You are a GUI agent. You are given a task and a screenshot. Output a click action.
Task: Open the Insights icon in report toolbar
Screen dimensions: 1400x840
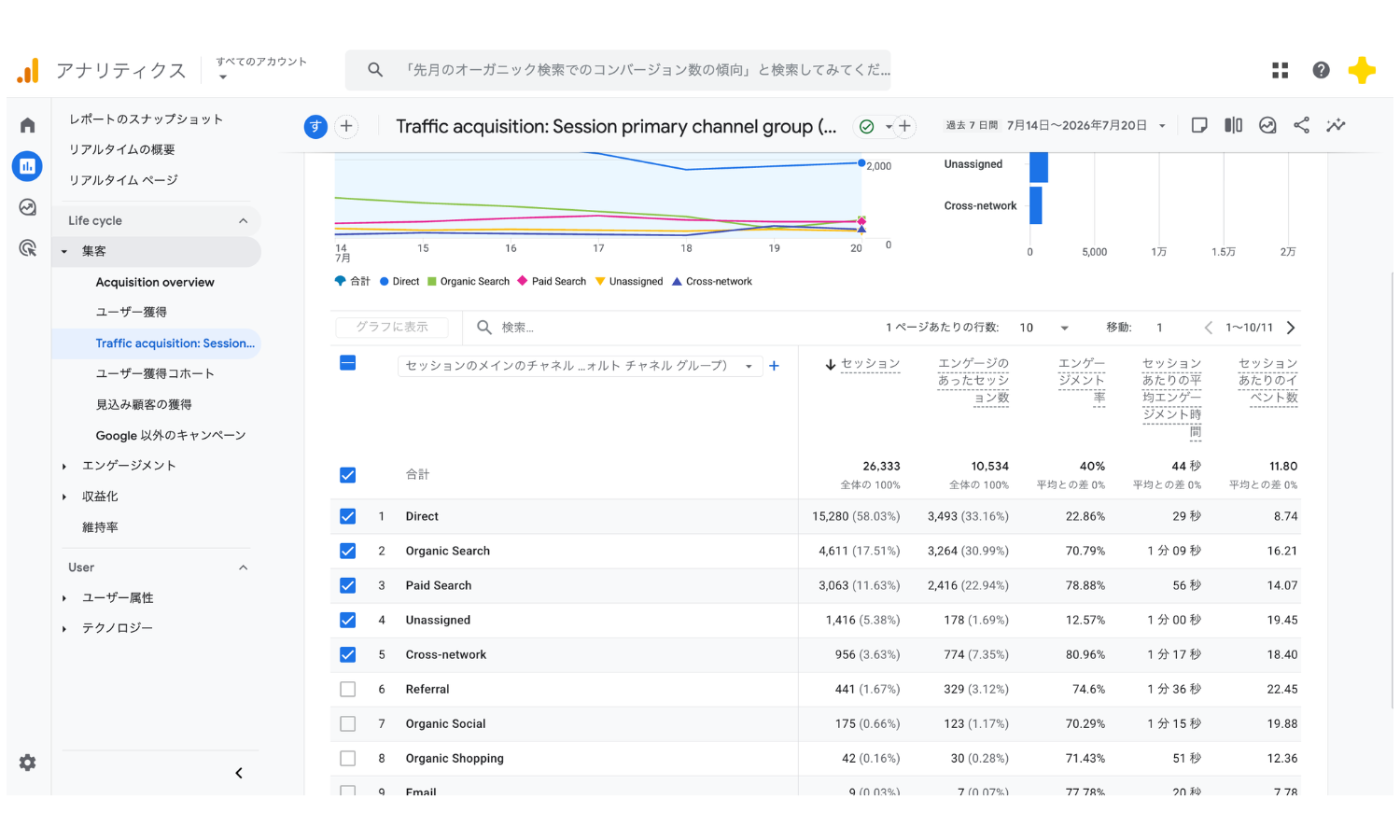[1267, 125]
